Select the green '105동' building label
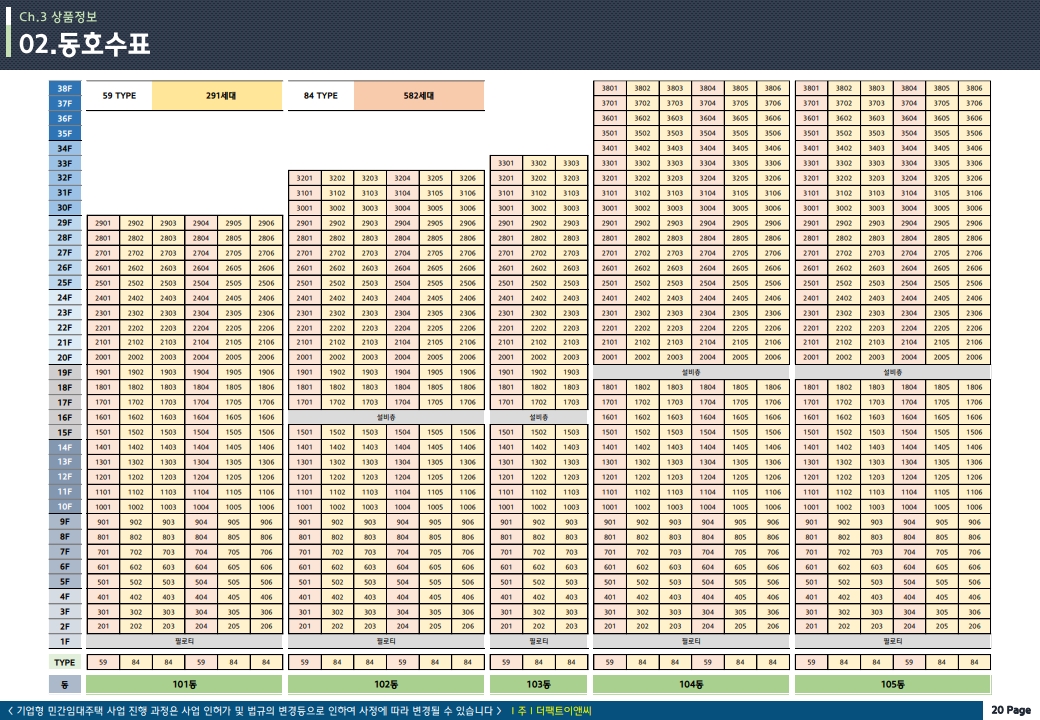 893,684
